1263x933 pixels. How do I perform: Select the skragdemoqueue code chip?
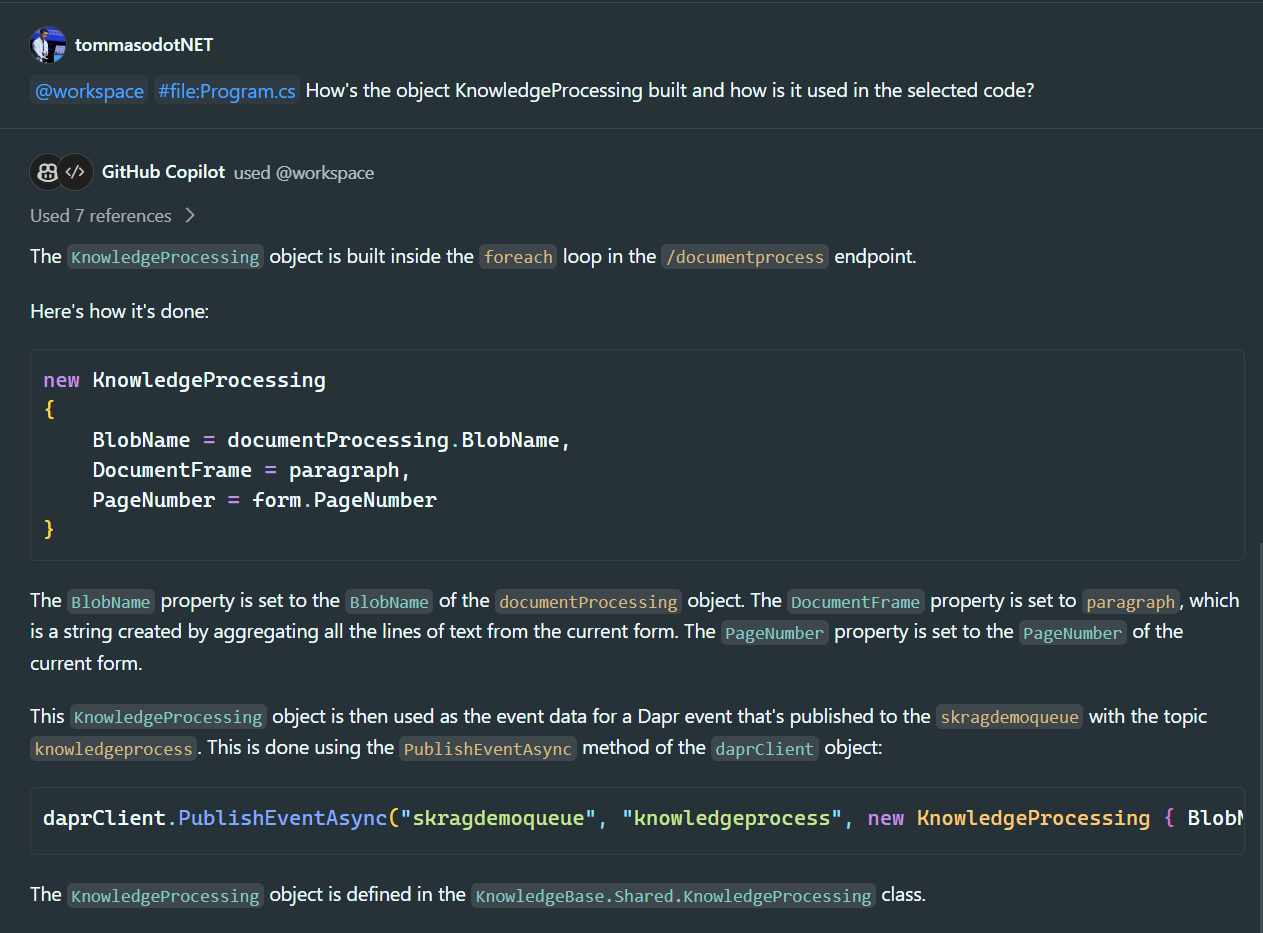coord(1009,716)
